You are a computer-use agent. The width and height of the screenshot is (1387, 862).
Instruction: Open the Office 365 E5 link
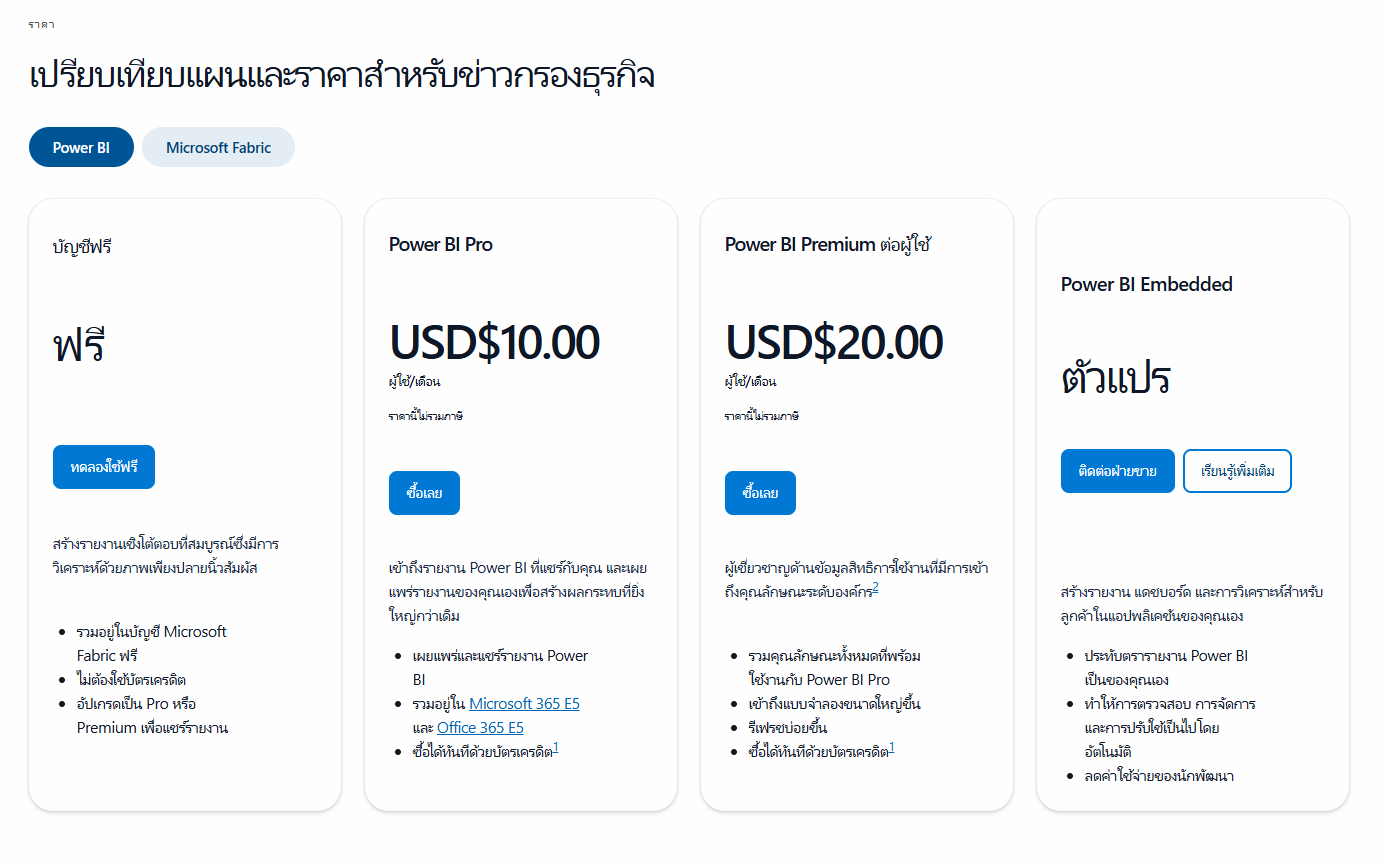(x=481, y=727)
